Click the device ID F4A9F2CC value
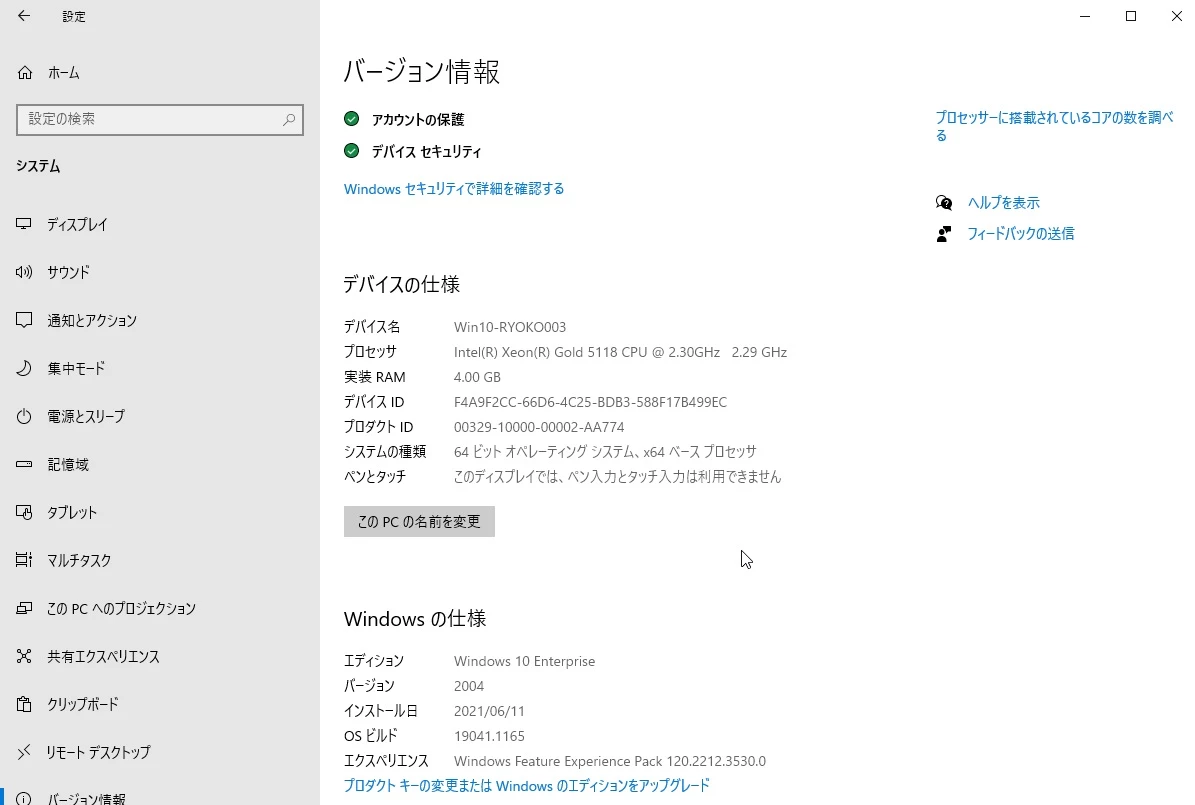1195x805 pixels. [590, 402]
